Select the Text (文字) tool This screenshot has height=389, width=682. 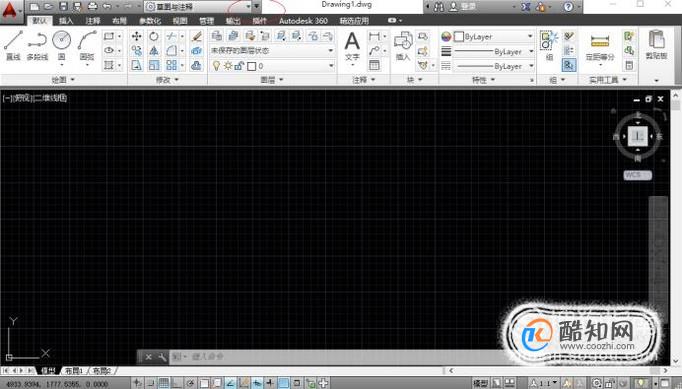click(352, 46)
